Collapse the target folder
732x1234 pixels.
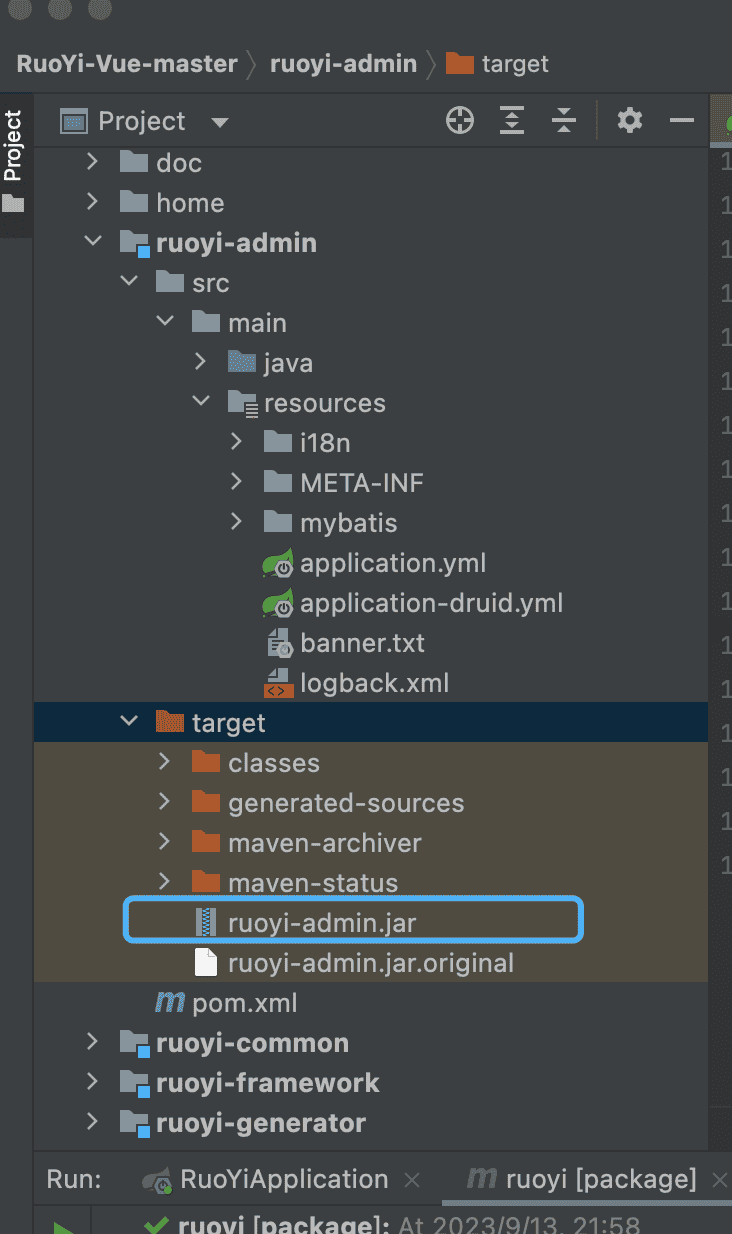(129, 722)
